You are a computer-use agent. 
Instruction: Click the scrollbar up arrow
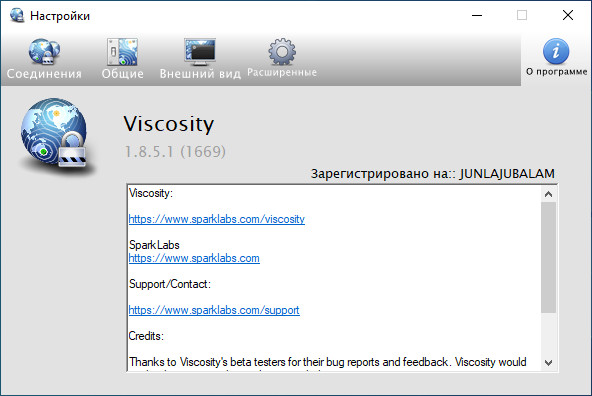pos(549,194)
